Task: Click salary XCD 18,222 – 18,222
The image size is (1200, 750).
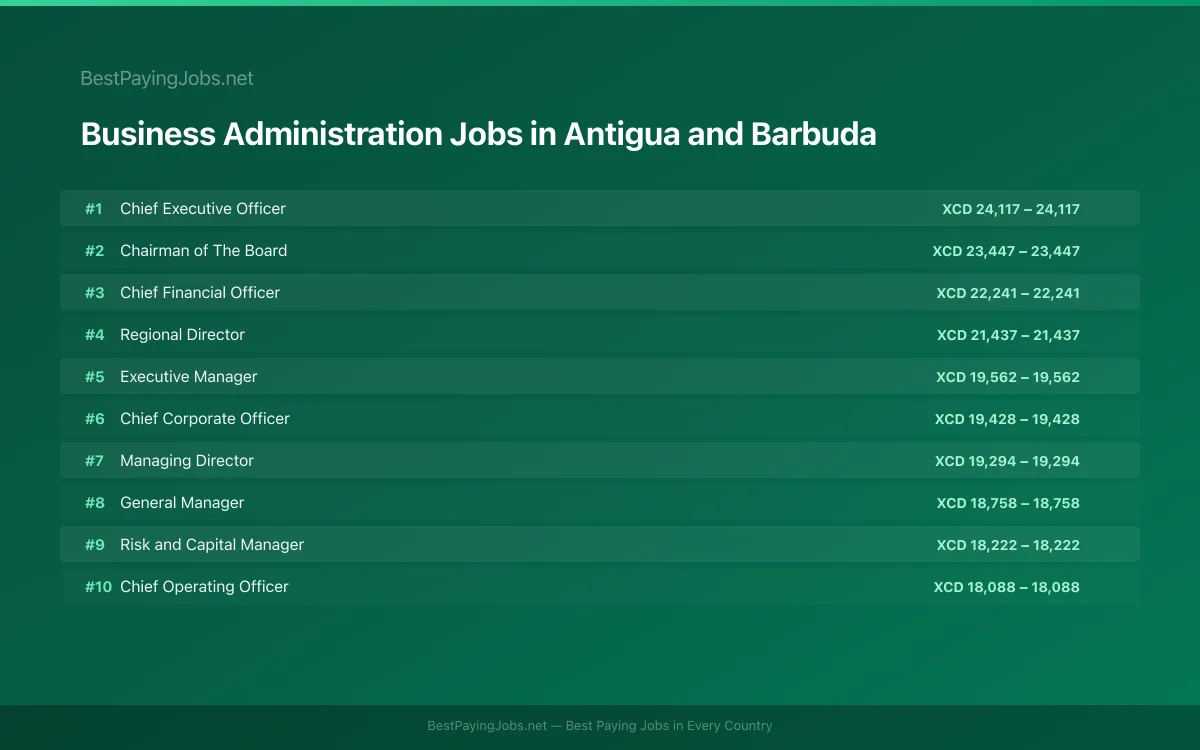Action: click(1008, 545)
